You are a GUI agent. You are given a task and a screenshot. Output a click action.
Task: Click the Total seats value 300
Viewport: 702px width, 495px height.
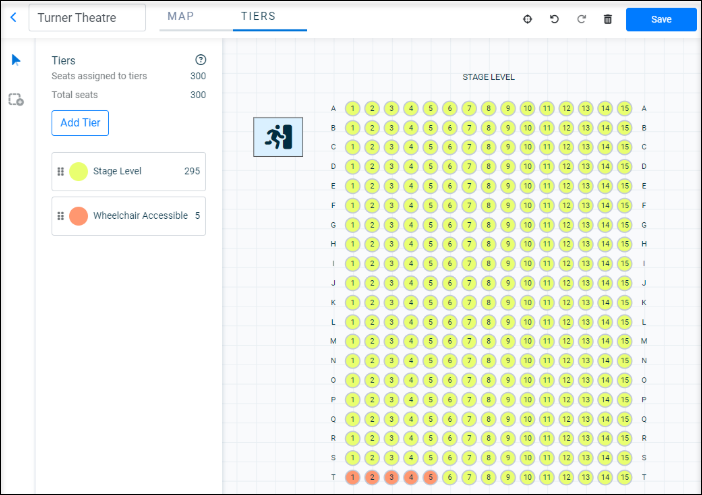198,95
